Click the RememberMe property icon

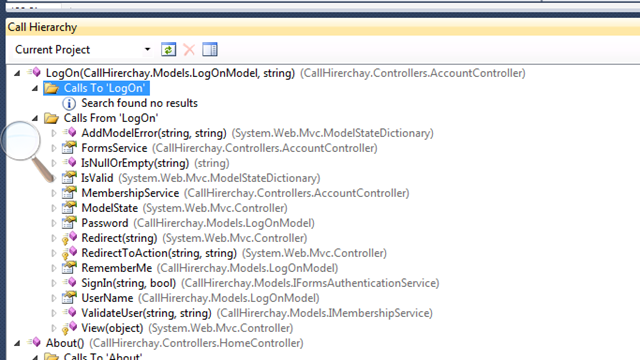69,268
